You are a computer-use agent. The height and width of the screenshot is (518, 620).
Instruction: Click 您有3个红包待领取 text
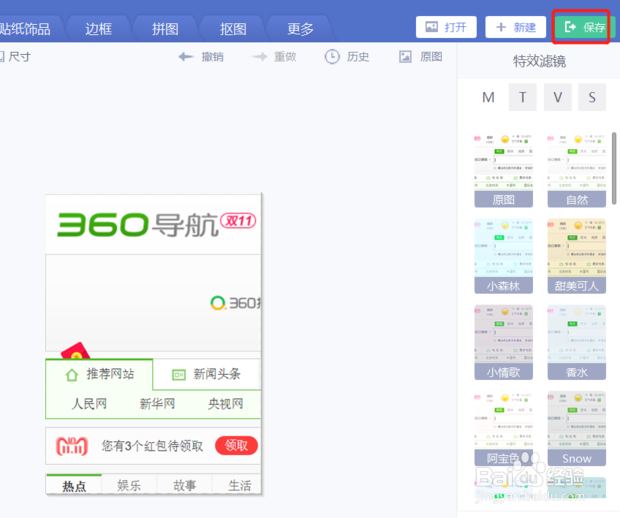coord(152,446)
